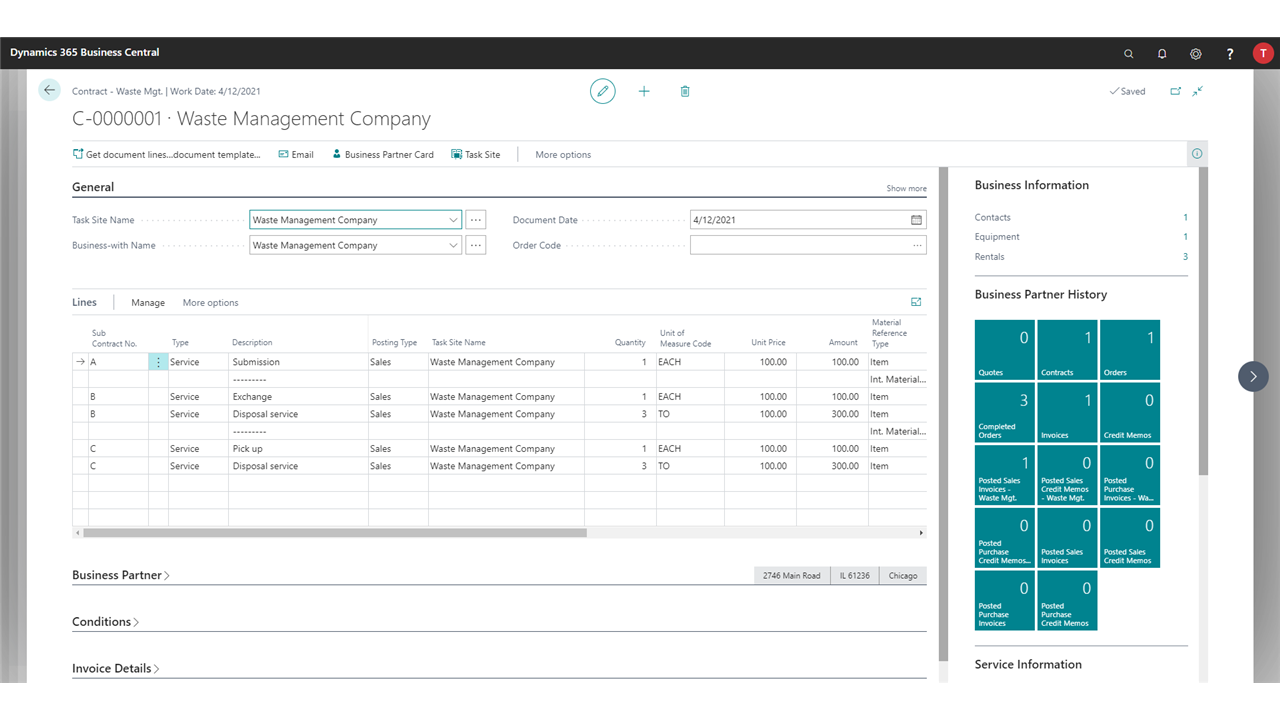Click the Chicago summary in Business Partner
Screen dimensions: 1280x720
click(903, 576)
